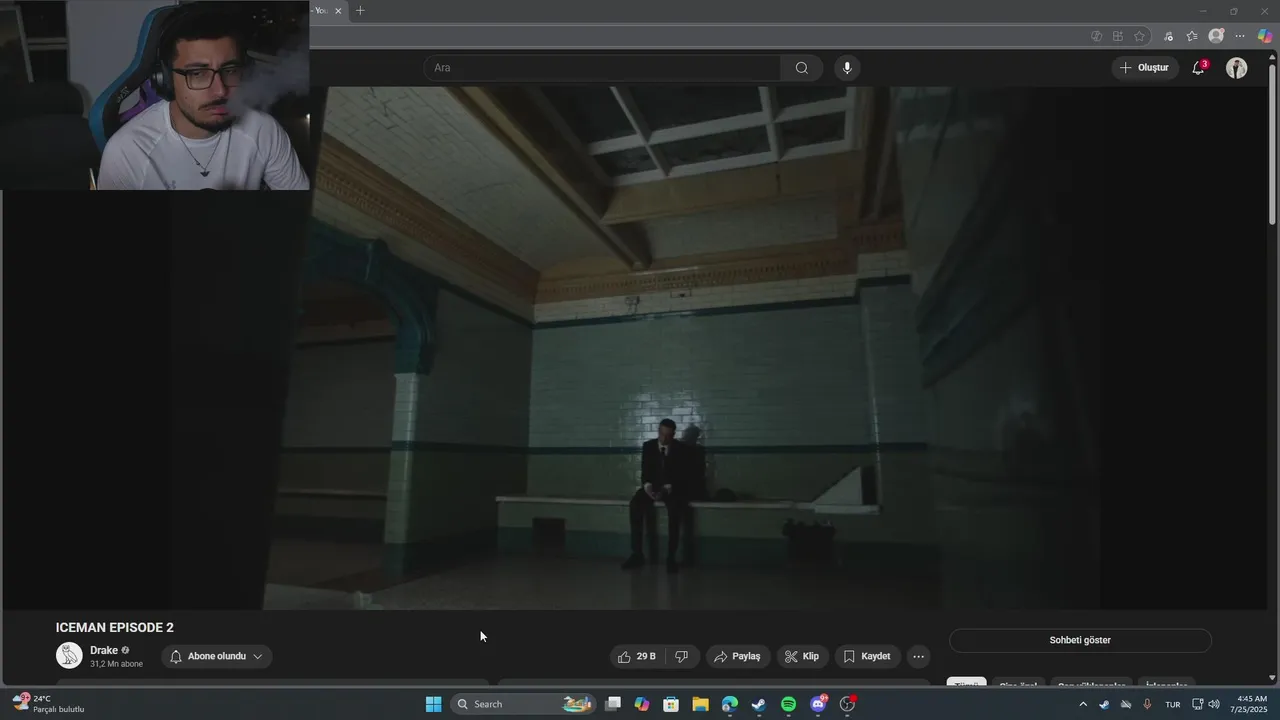This screenshot has height=720, width=1280.
Task: Click the taskbar Search box
Action: tap(525, 704)
